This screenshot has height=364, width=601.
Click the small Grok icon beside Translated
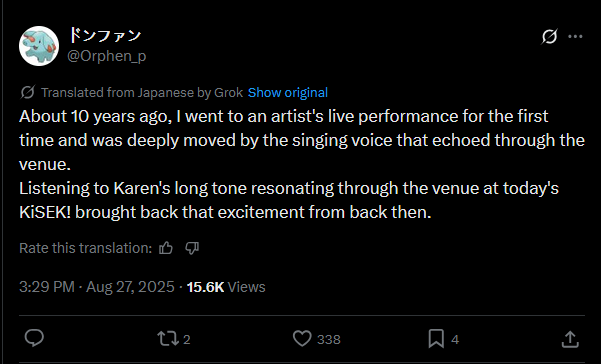click(x=28, y=92)
